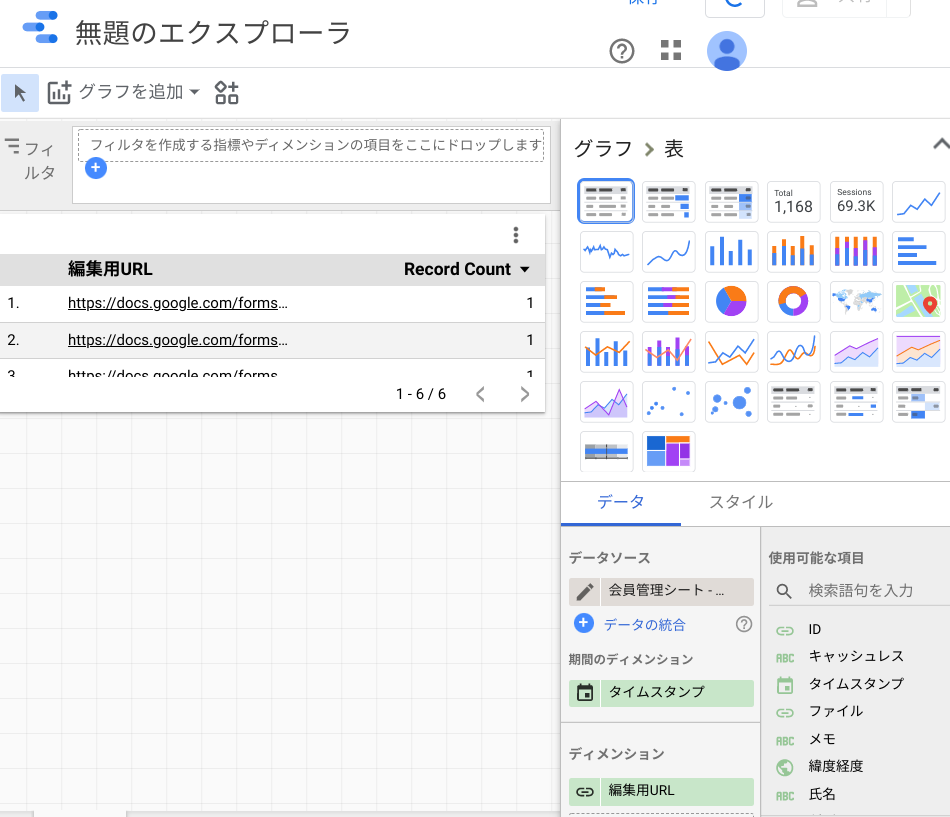The height and width of the screenshot is (817, 950).
Task: Select the horizontal bar chart type
Action: tap(918, 252)
